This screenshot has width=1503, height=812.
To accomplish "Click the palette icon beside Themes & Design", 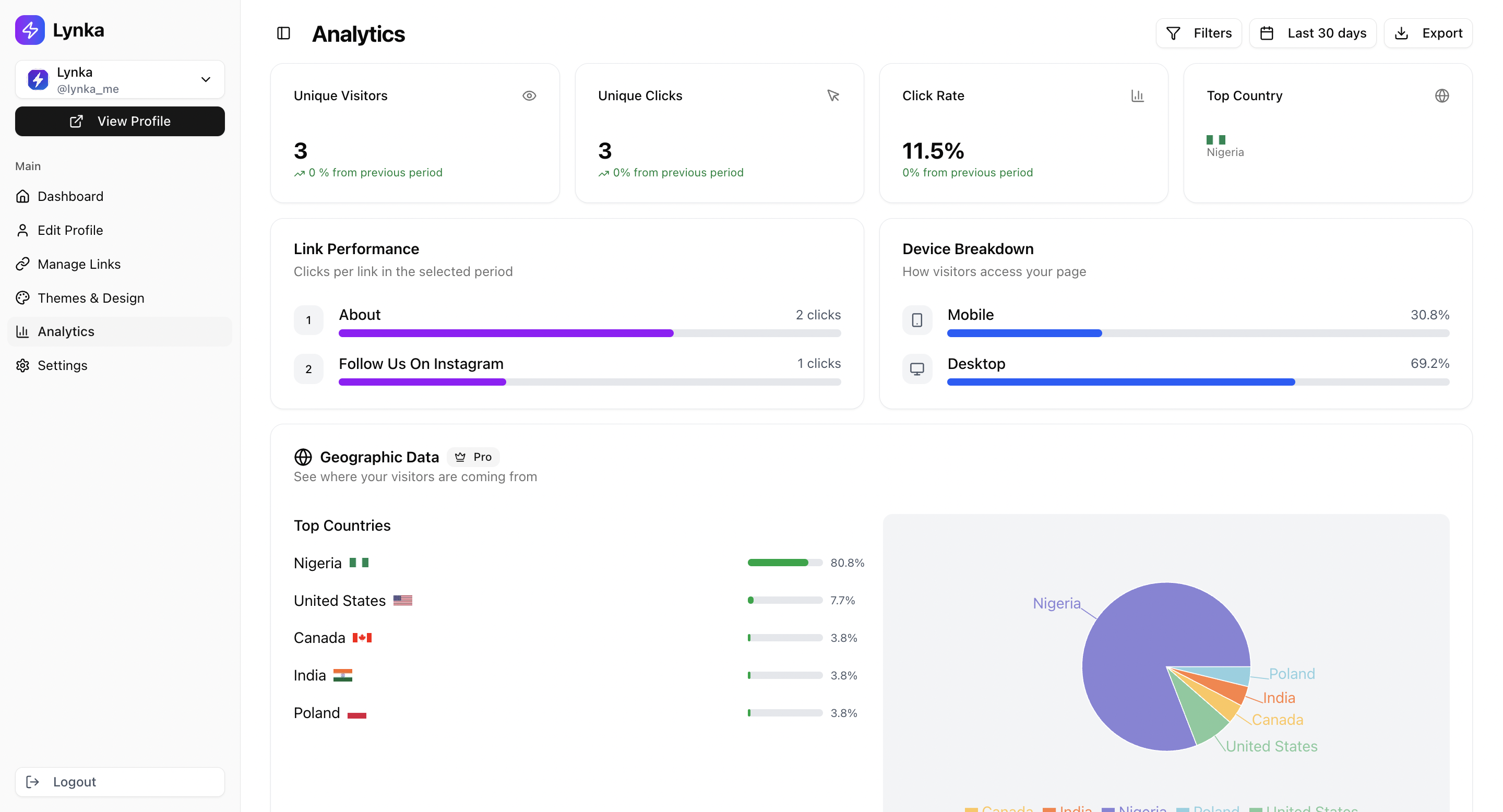I will tap(23, 298).
